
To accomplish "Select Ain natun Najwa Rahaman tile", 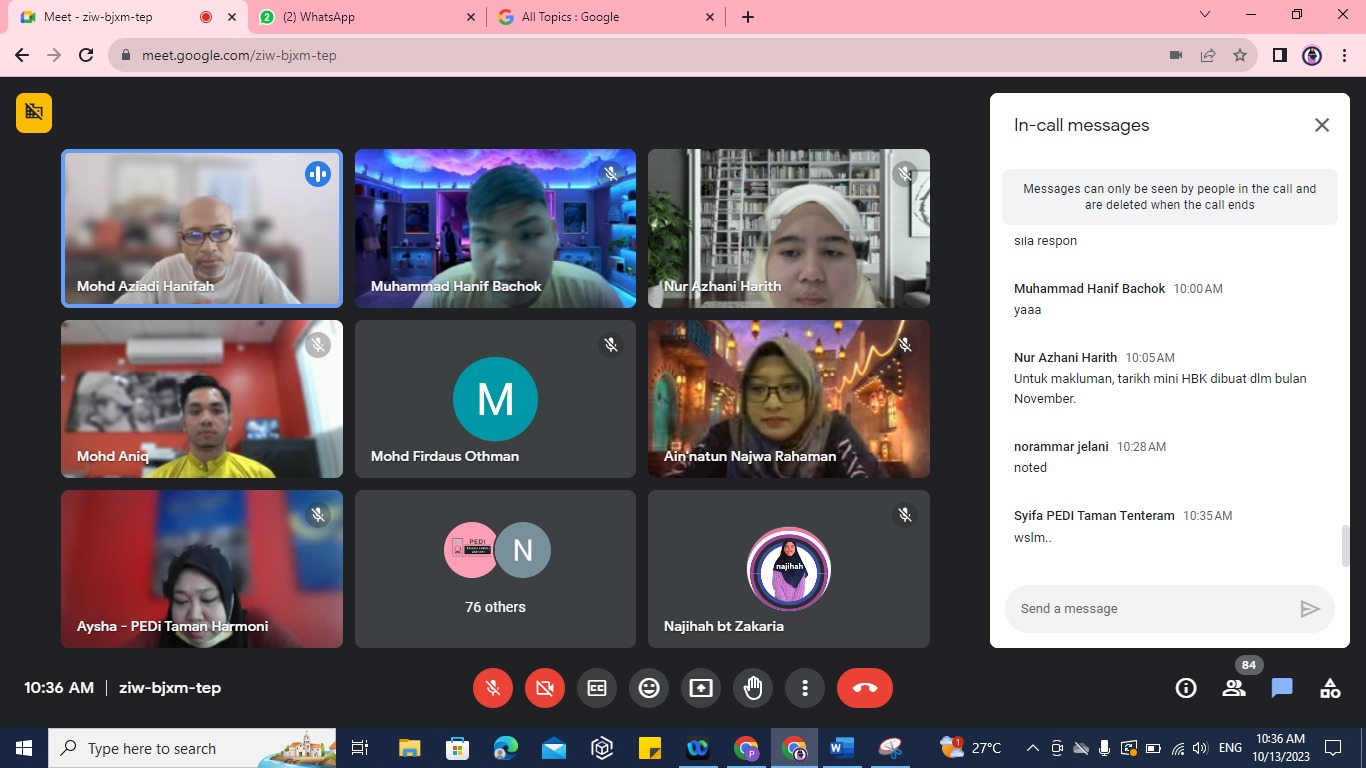I will tap(789, 399).
